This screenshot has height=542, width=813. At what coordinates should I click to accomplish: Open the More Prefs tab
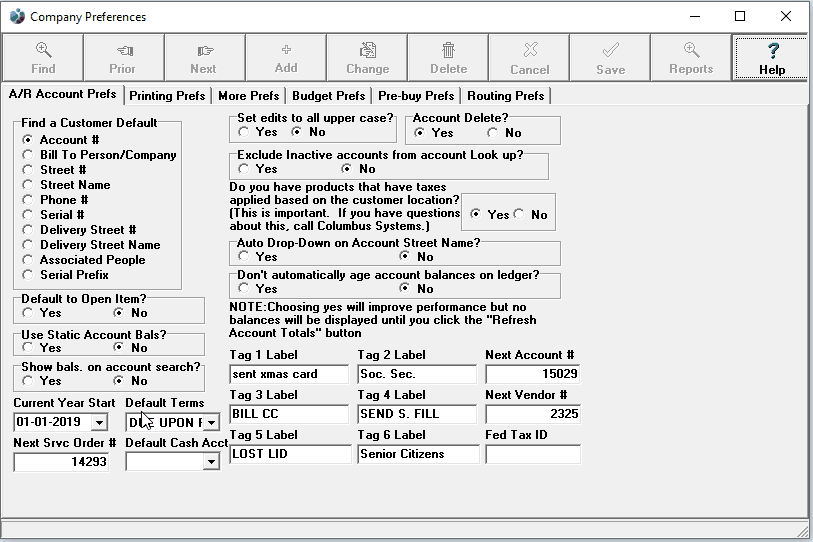[248, 96]
